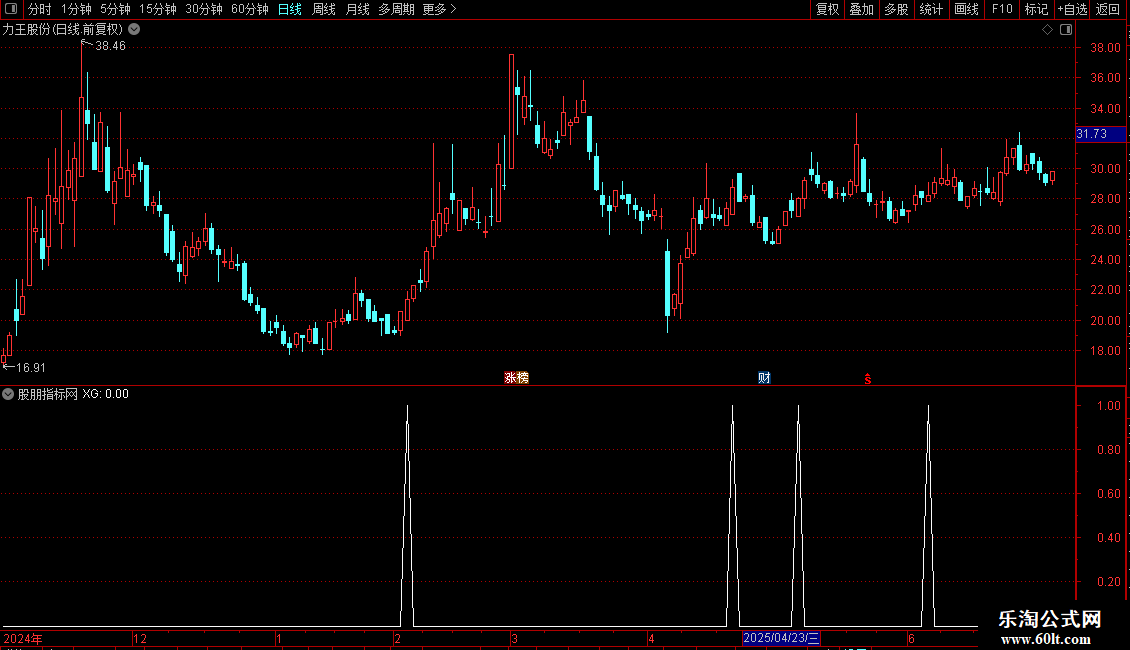The width and height of the screenshot is (1130, 650).
Task: Open the 股朋指标网 indicator dropdown
Action: tap(8, 394)
